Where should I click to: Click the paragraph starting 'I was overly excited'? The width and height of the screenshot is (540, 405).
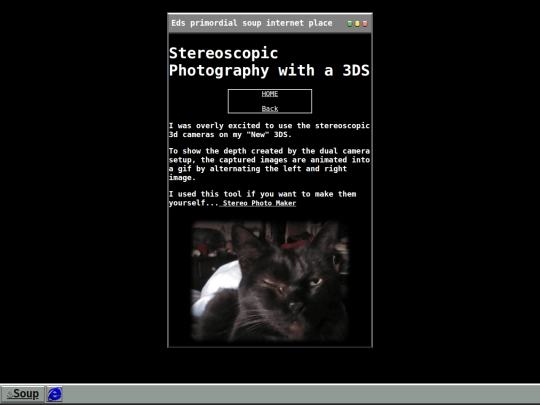[x=269, y=130]
